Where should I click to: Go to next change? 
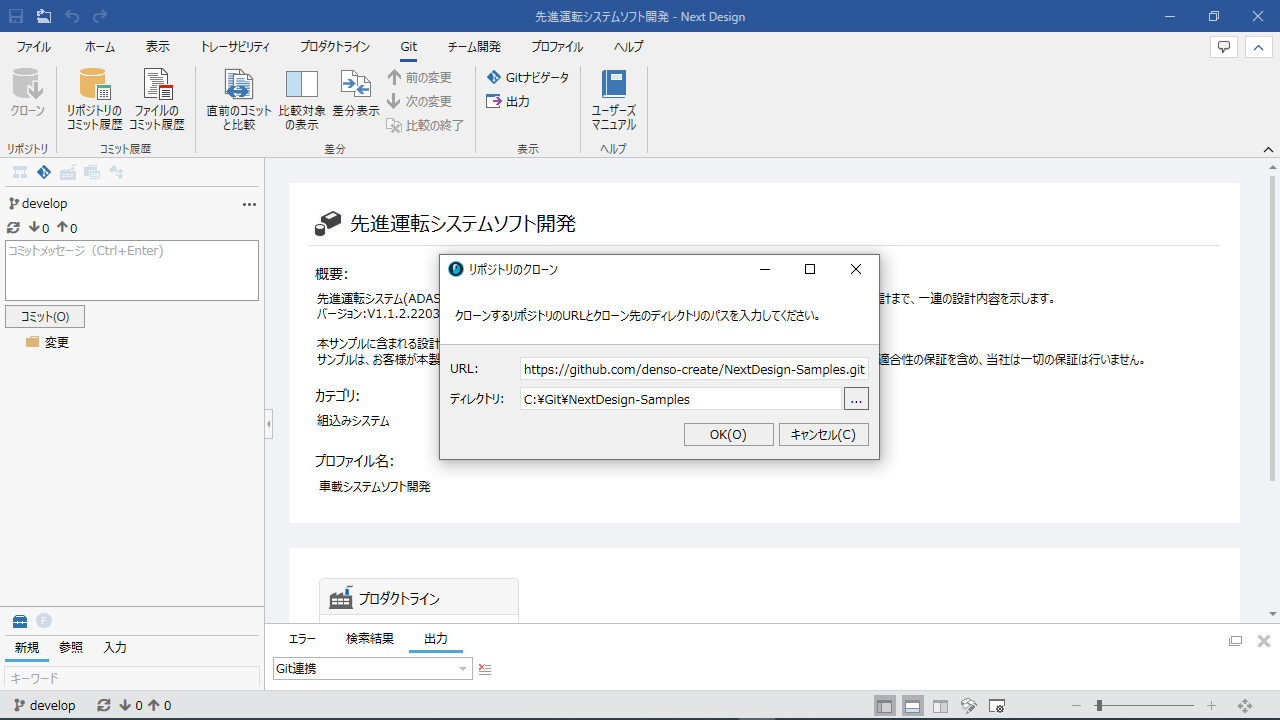(x=420, y=101)
